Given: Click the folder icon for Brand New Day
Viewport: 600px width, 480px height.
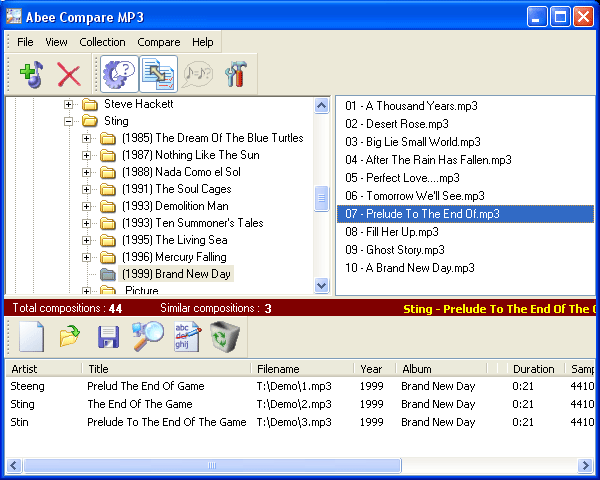Looking at the screenshot, I should [x=108, y=274].
